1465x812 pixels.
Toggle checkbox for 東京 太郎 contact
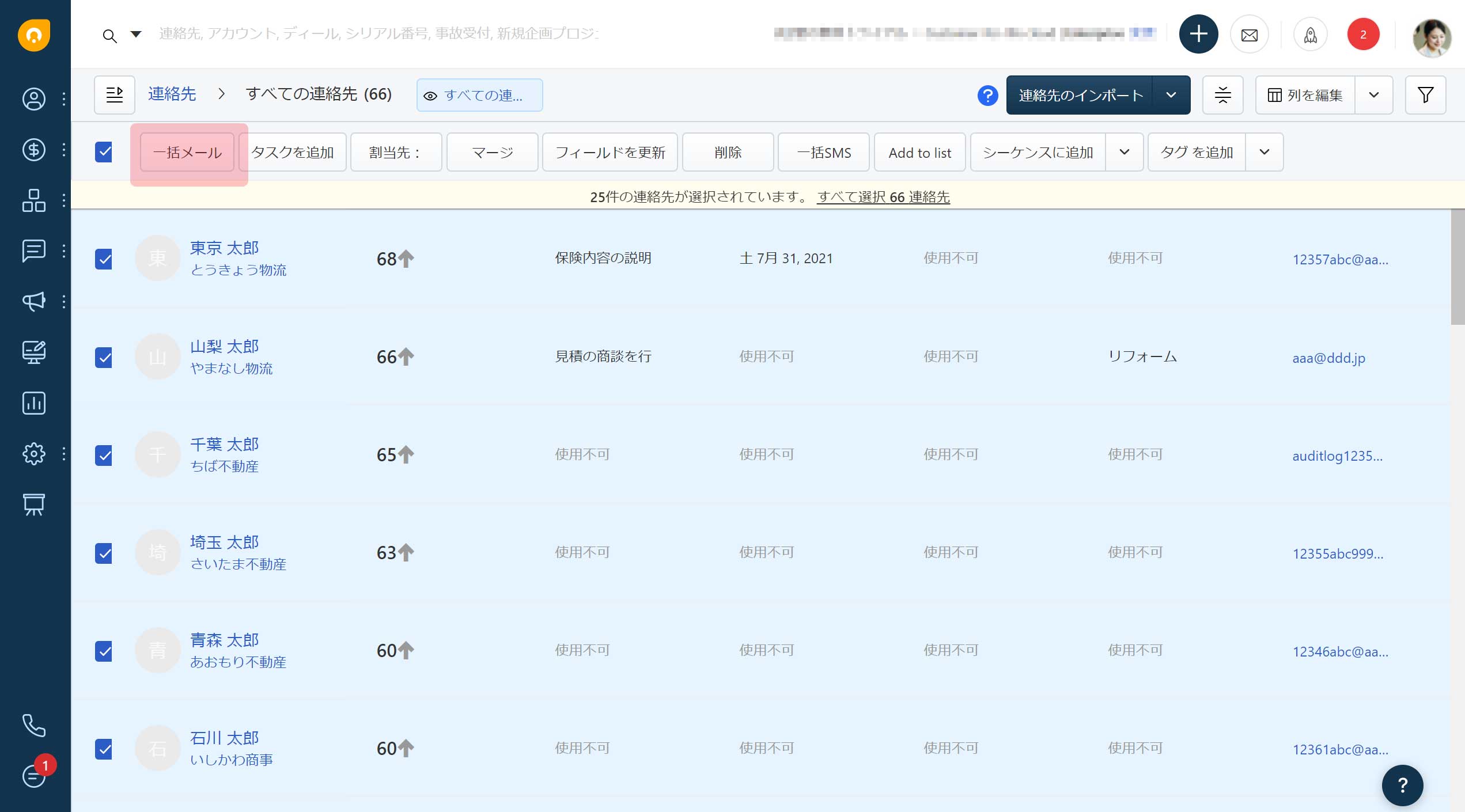pyautogui.click(x=105, y=258)
